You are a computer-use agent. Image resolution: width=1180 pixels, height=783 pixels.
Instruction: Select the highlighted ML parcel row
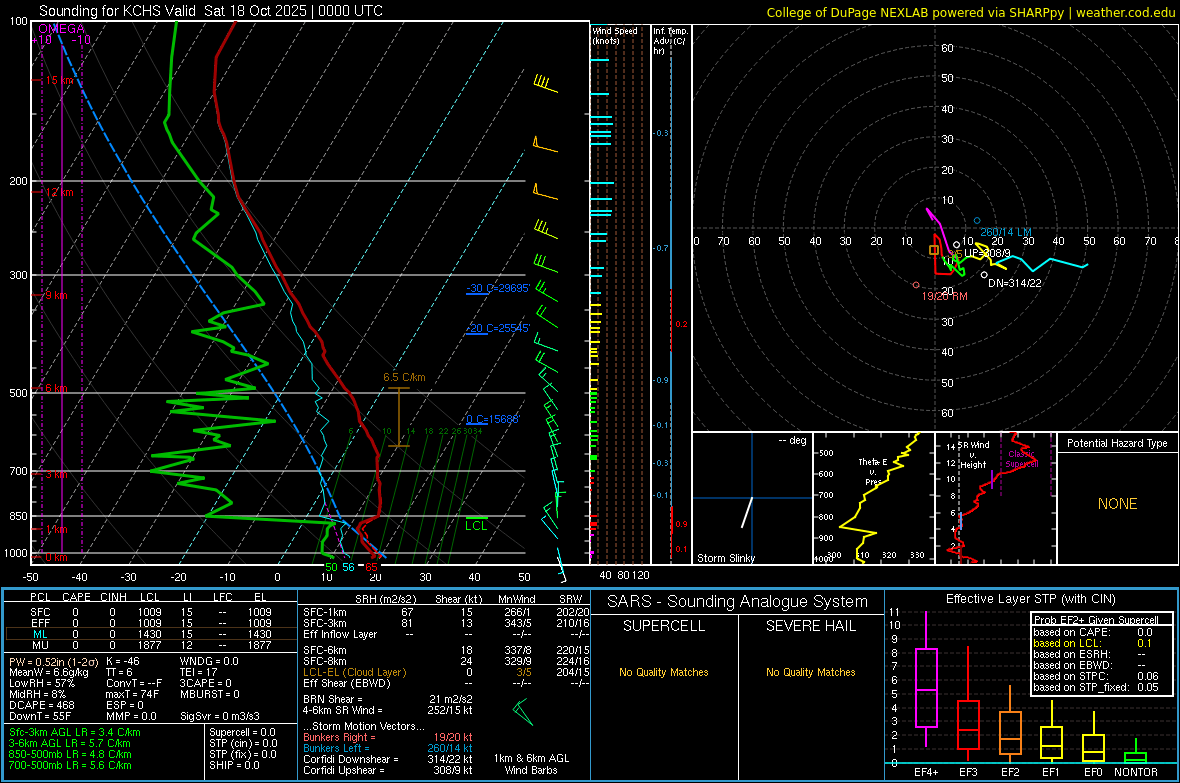[151, 634]
